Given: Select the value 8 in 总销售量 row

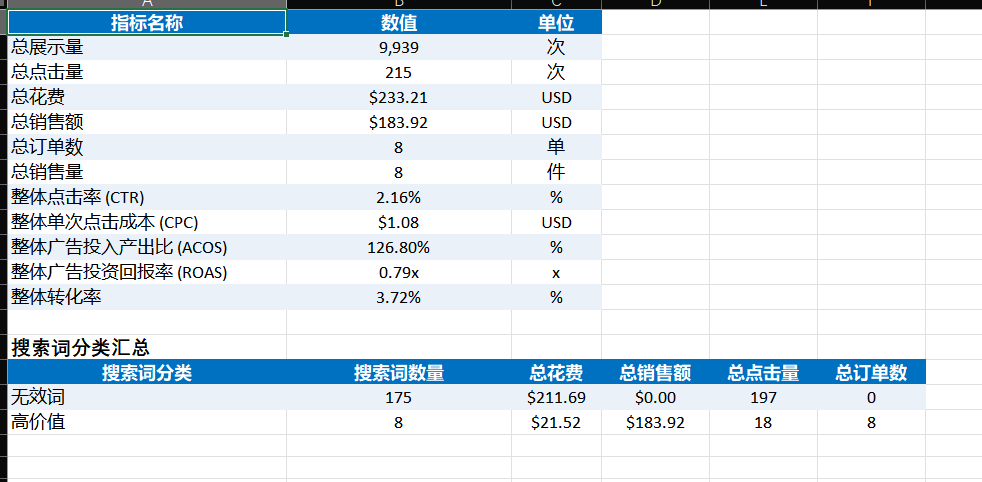Looking at the screenshot, I should click(399, 173).
